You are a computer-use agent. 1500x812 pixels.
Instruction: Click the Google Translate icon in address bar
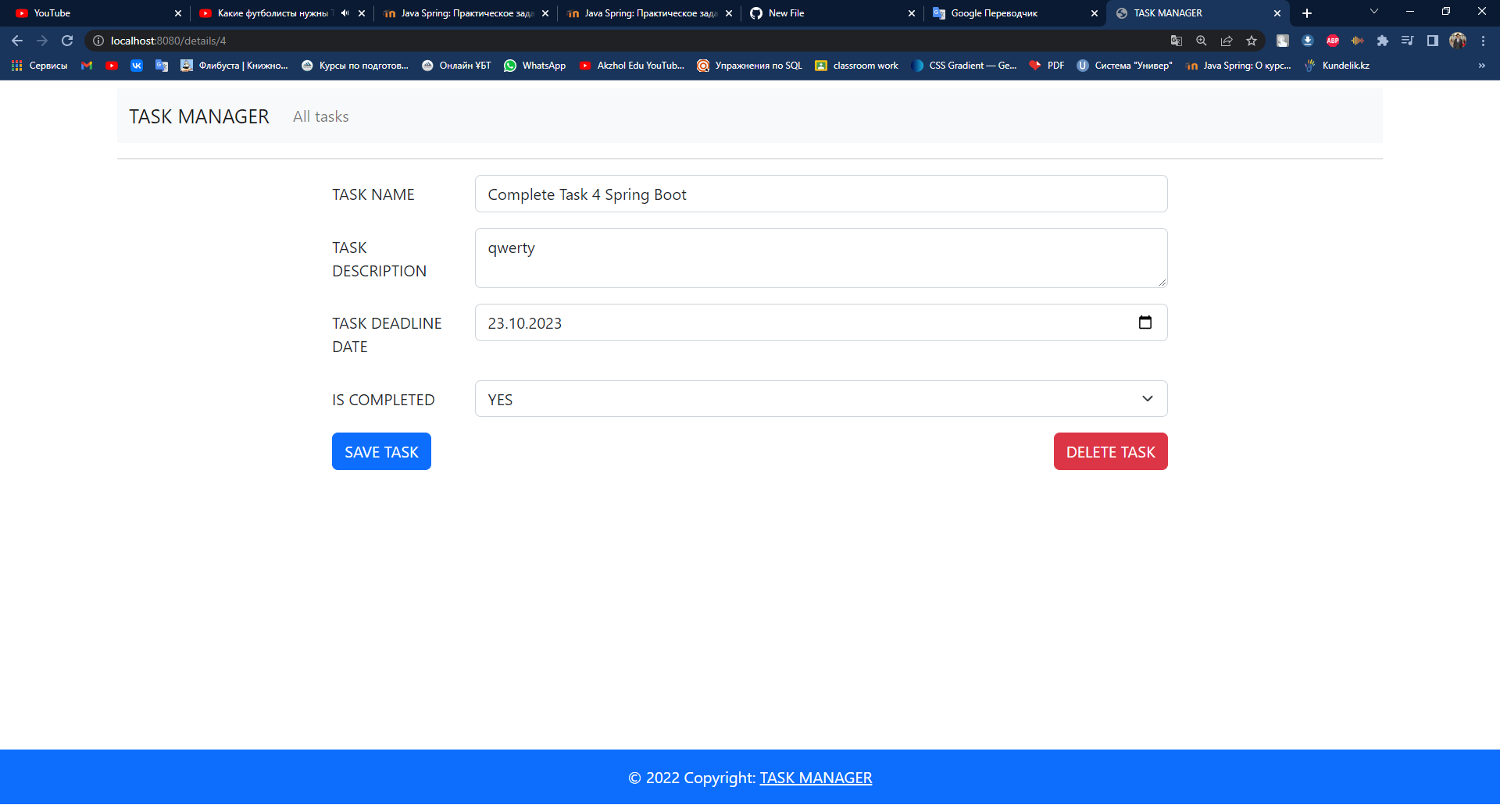(x=1177, y=41)
